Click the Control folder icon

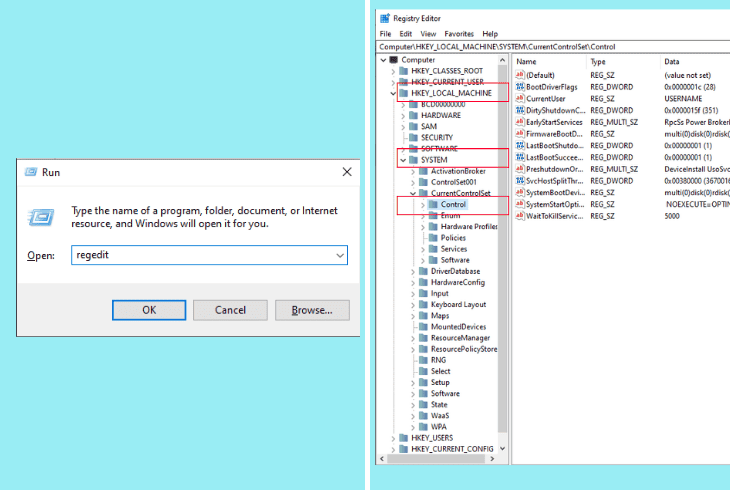[x=433, y=204]
